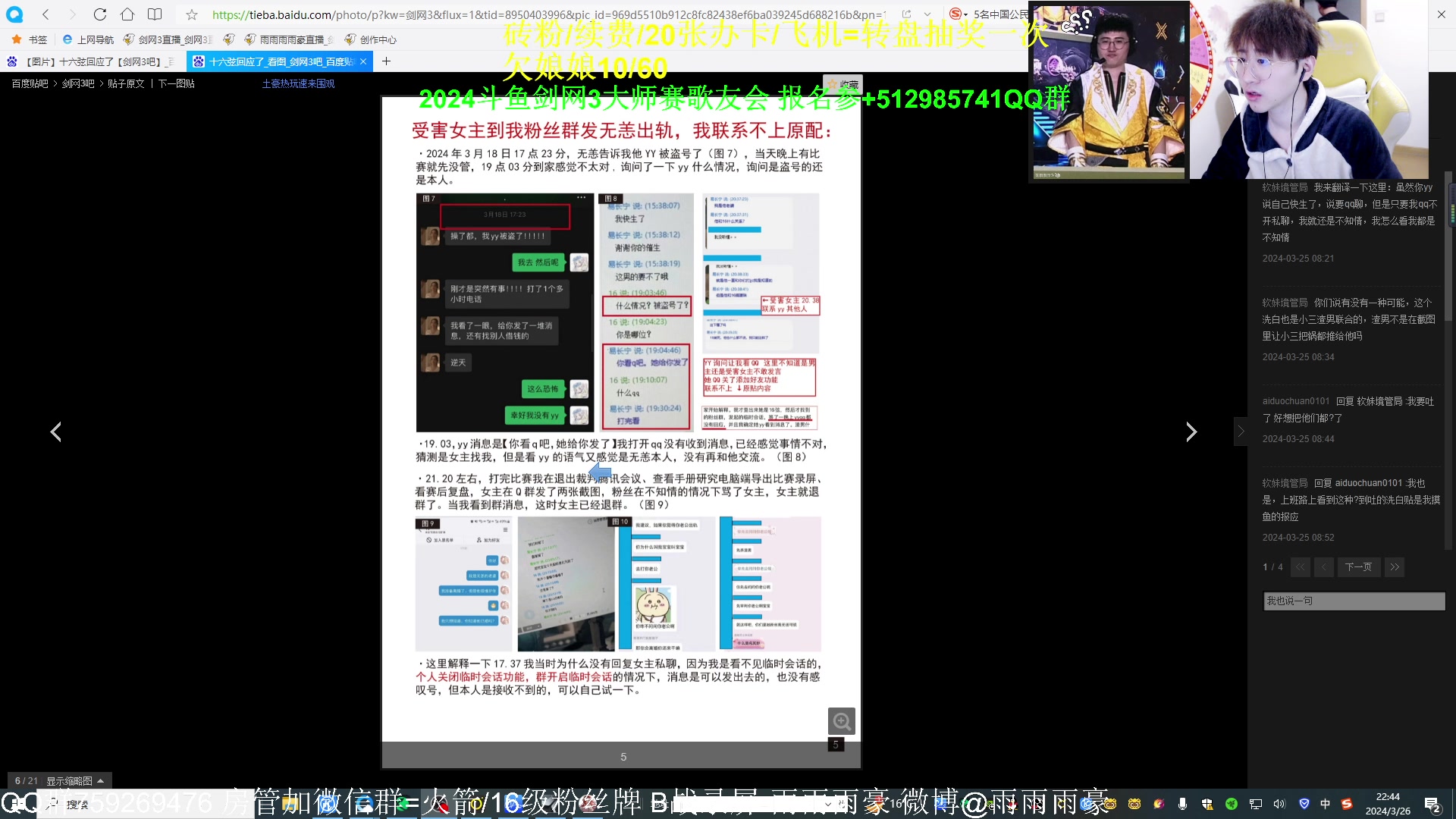Screen dimensions: 1456x819
Task: Open the browser home page
Action: pyautogui.click(x=127, y=14)
